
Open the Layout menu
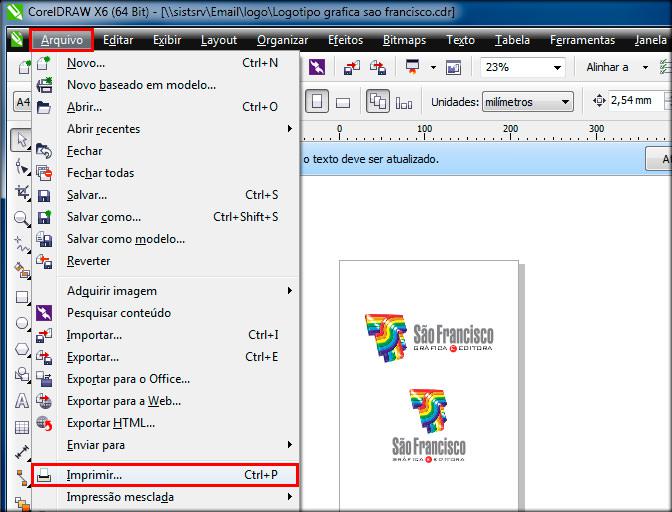click(x=219, y=40)
